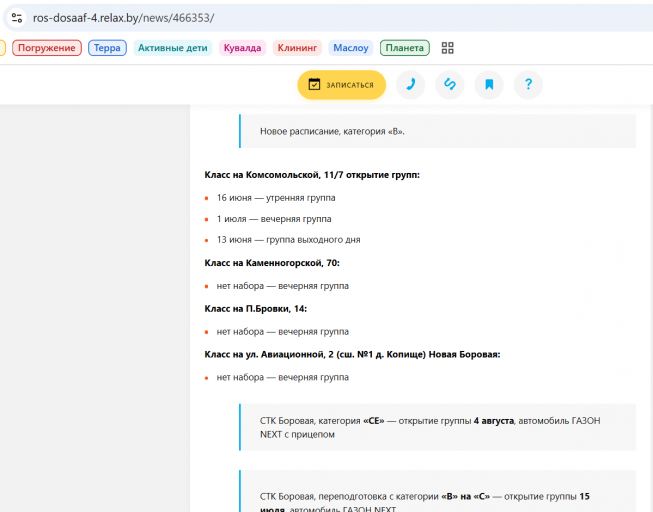The image size is (653, 512).
Task: Click the переподготовка «В» на «С» quote block
Action: coord(438,491)
